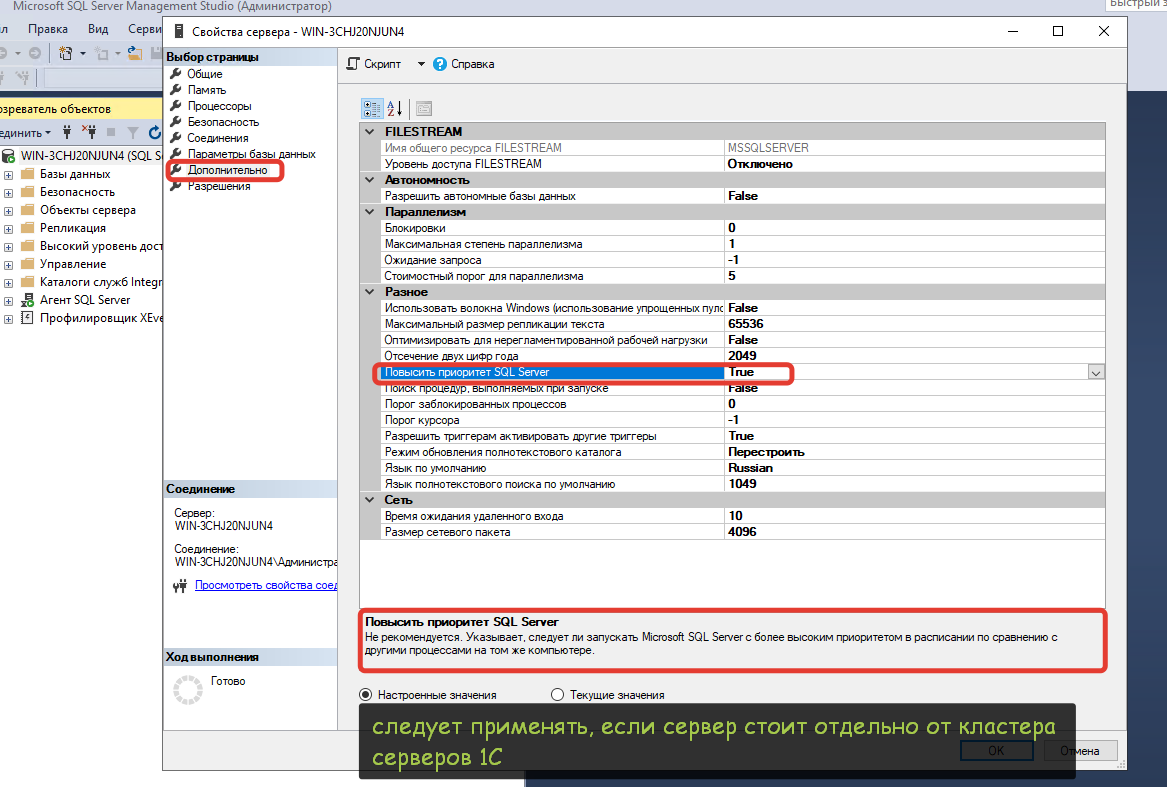Click refresh icon in Object Explorer toolbar
The width and height of the screenshot is (1167, 787).
(x=155, y=132)
